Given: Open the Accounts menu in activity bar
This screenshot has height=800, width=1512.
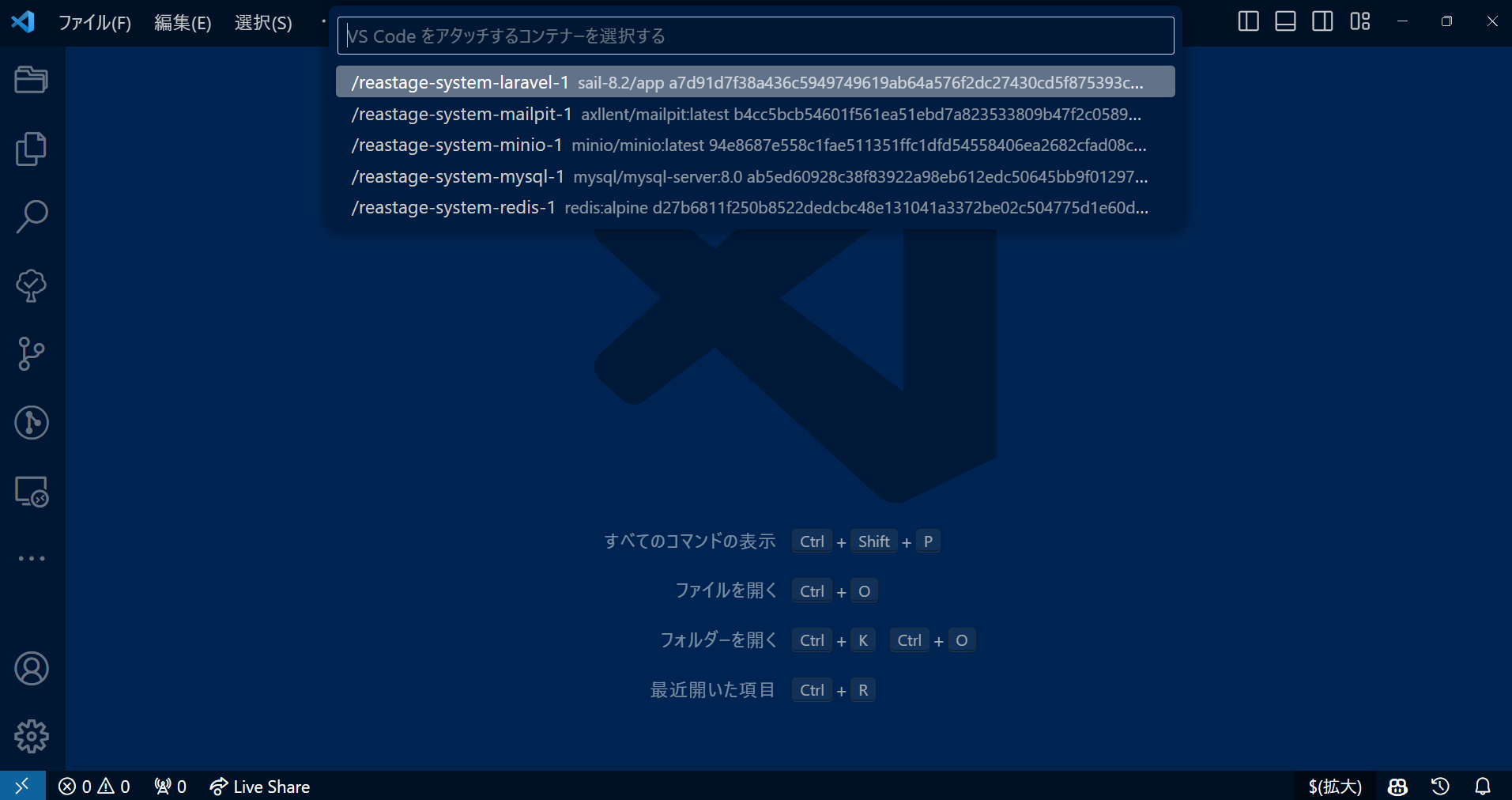Looking at the screenshot, I should [x=31, y=668].
